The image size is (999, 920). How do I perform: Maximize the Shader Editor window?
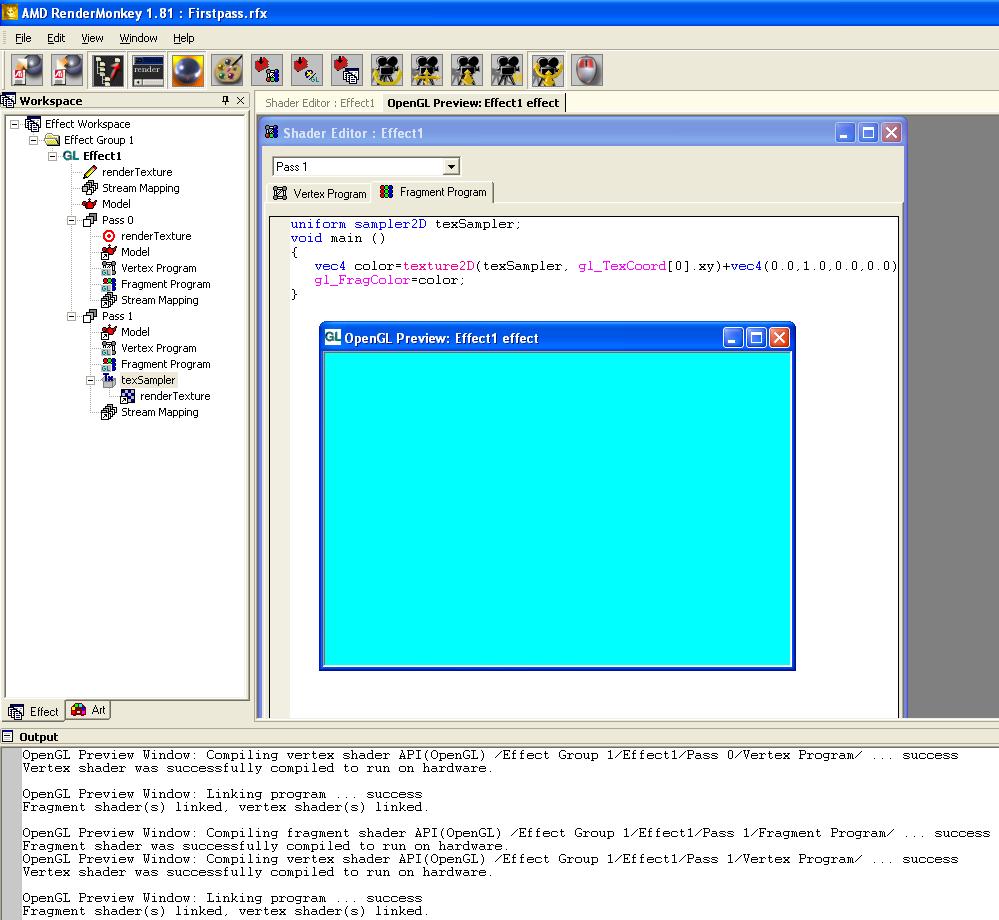(868, 133)
